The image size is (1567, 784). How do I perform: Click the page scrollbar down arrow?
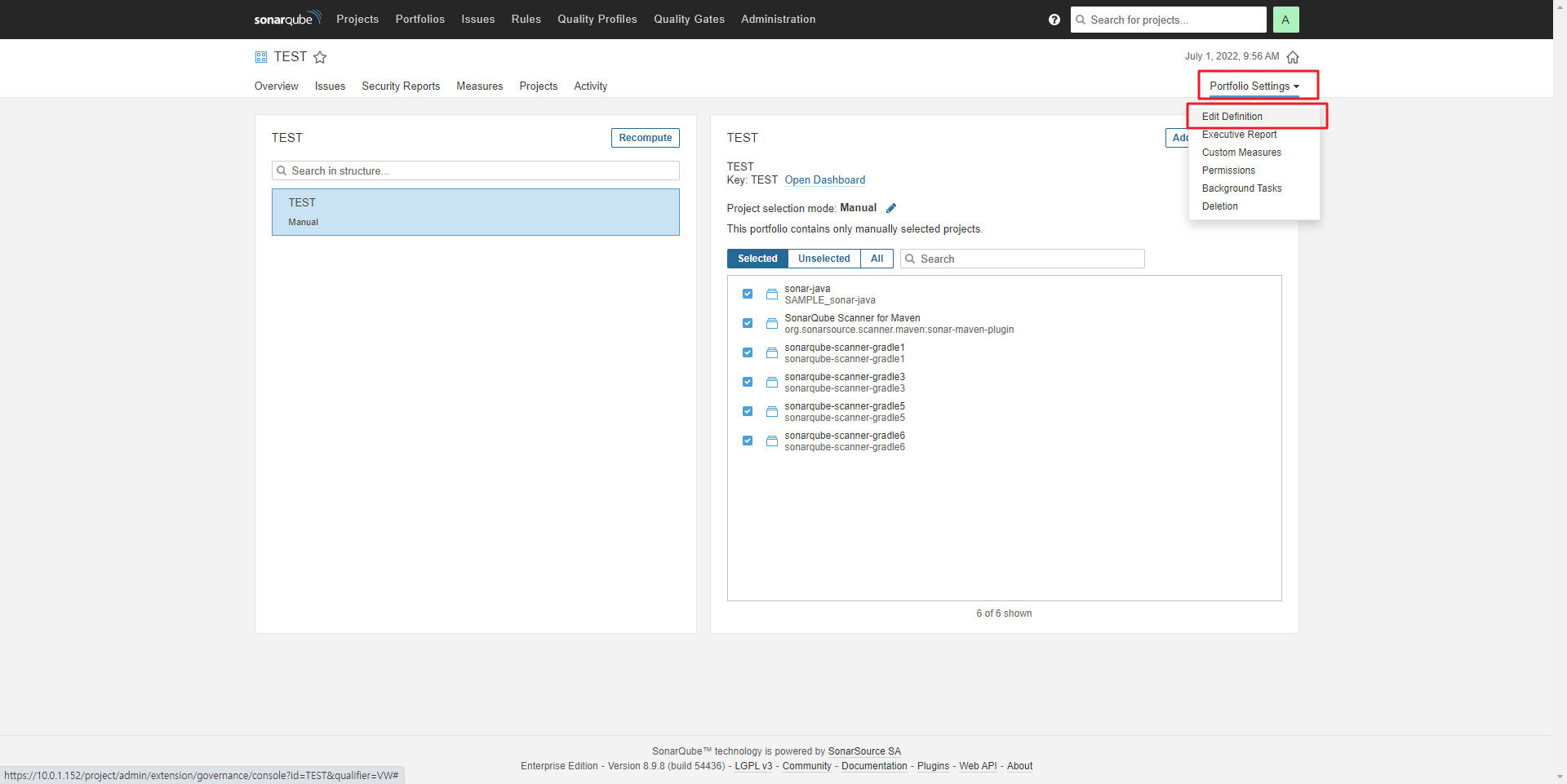tap(1560, 777)
